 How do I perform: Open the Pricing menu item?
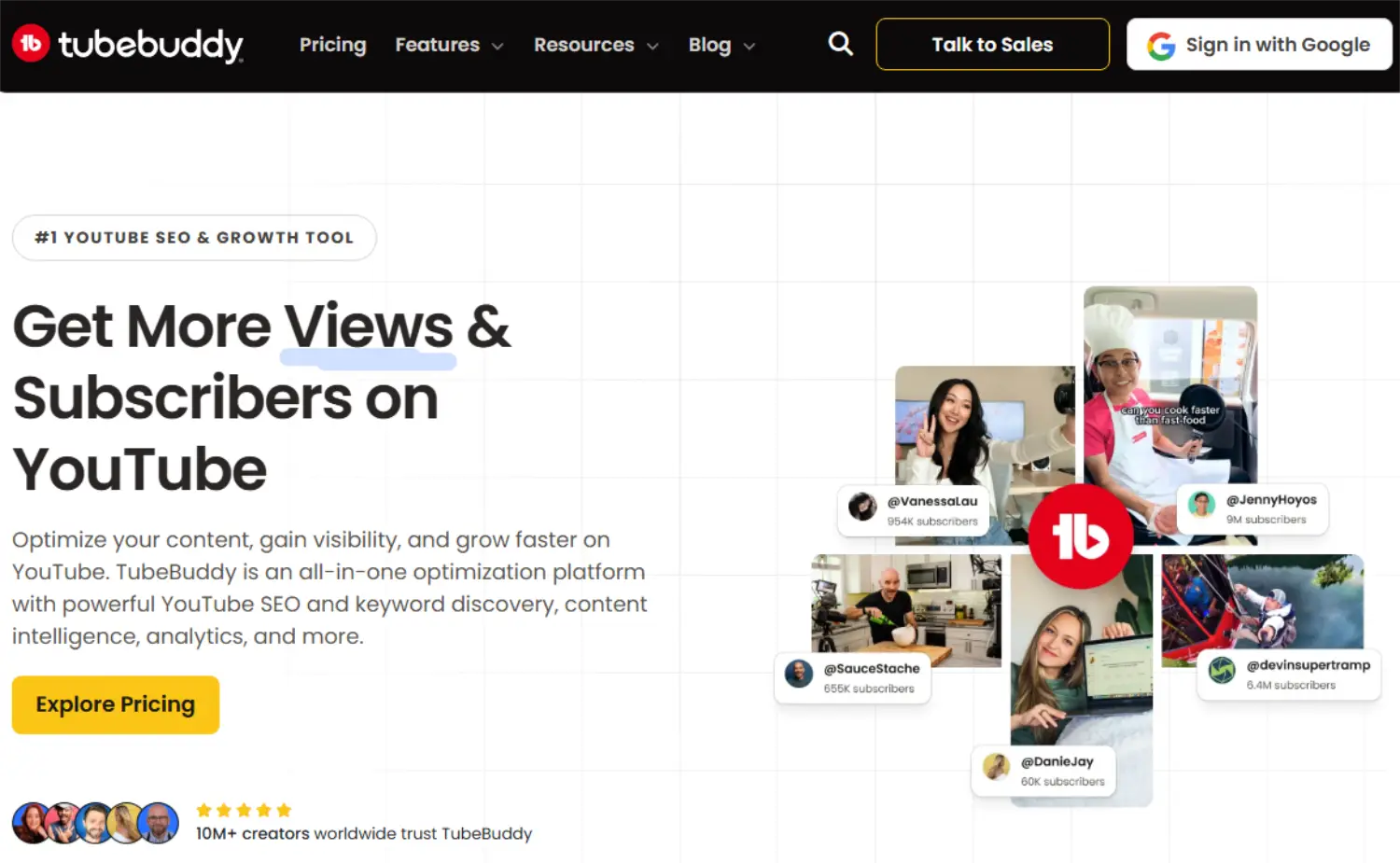click(333, 45)
